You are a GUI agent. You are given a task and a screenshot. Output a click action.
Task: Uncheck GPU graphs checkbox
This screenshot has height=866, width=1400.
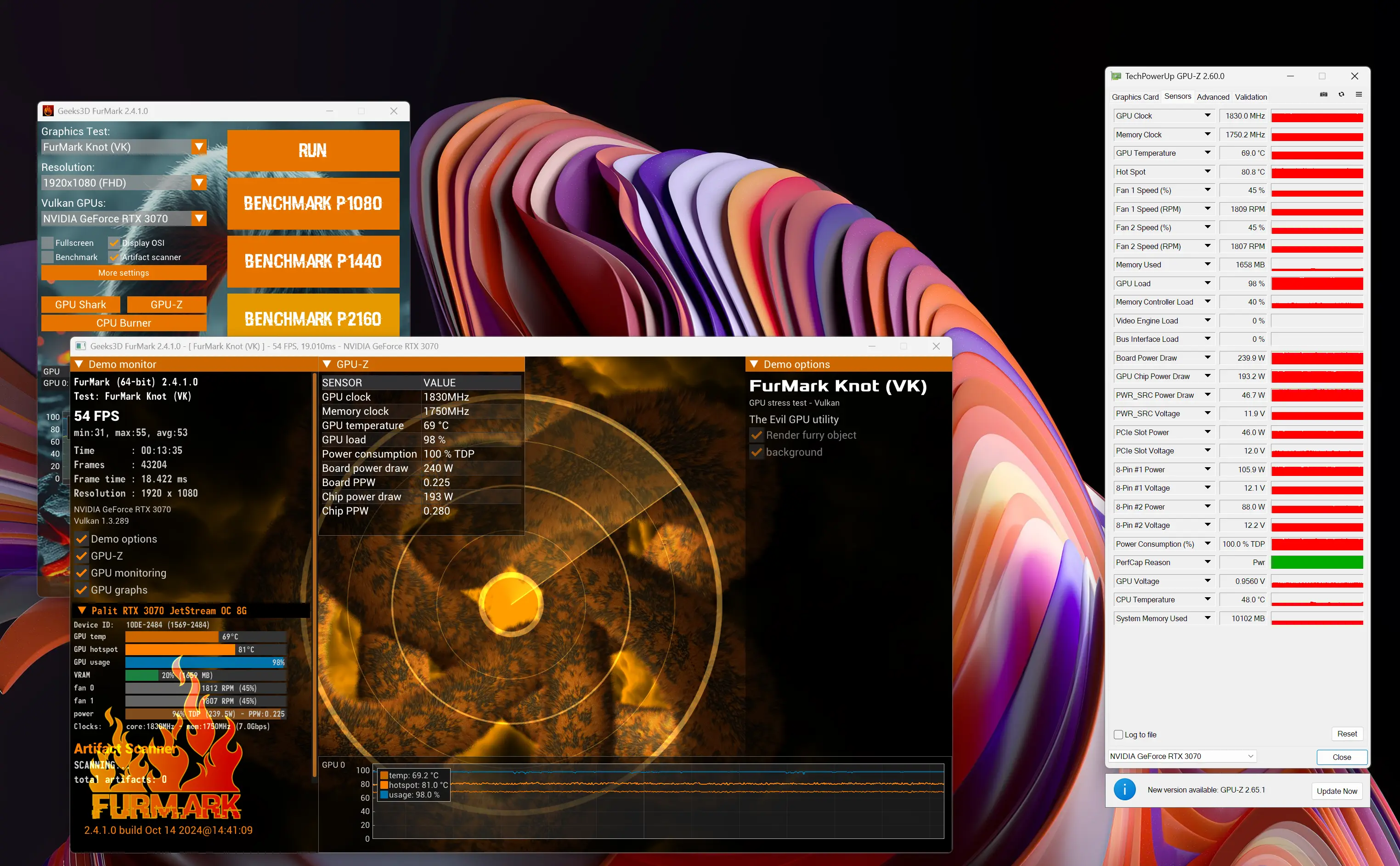[82, 590]
